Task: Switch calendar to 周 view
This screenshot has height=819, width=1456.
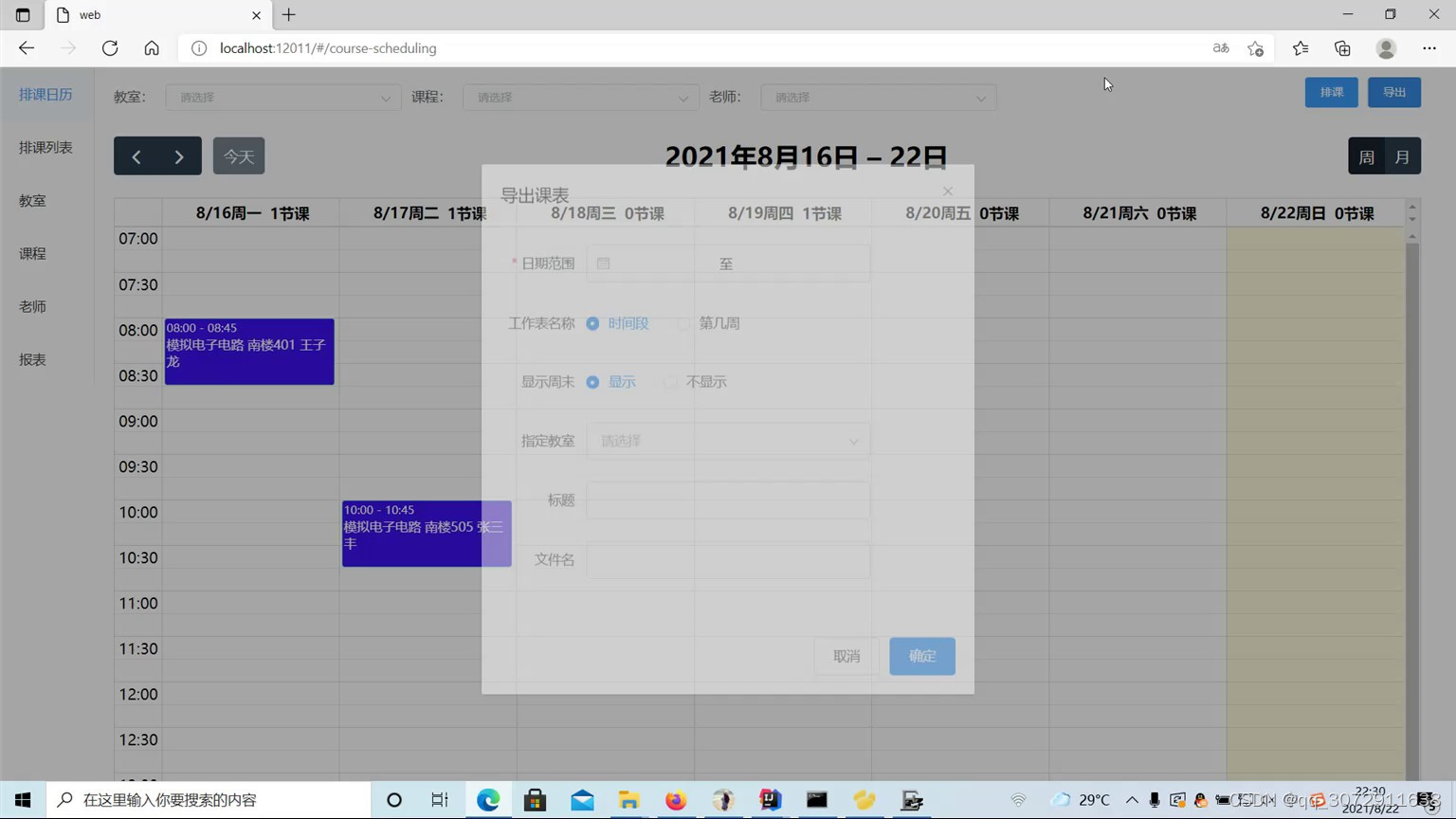Action: point(1367,156)
